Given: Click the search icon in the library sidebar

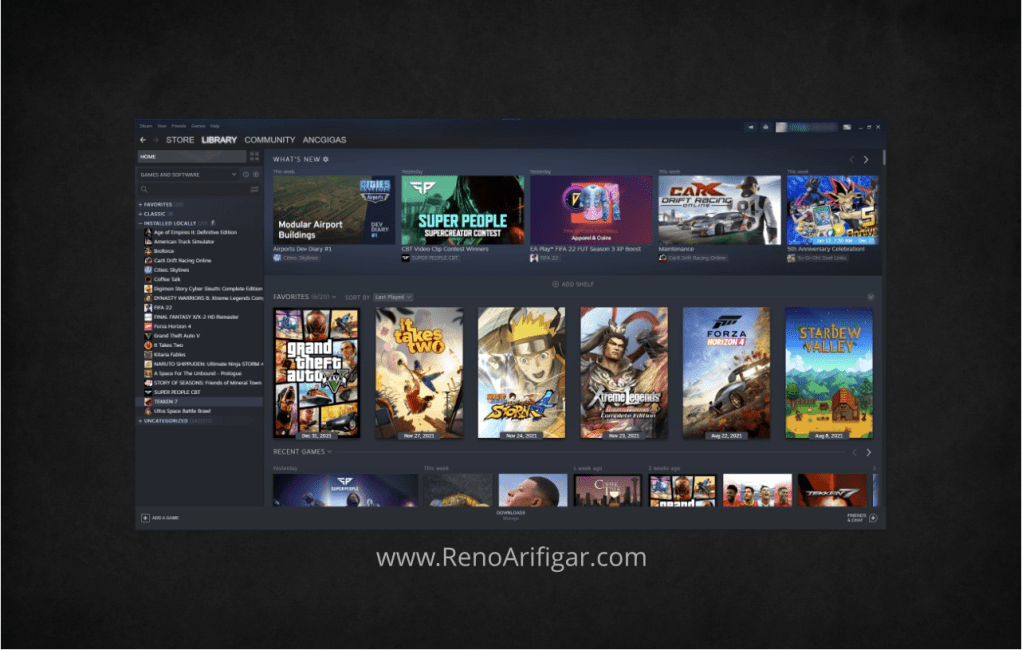Looking at the screenshot, I should click(x=143, y=188).
